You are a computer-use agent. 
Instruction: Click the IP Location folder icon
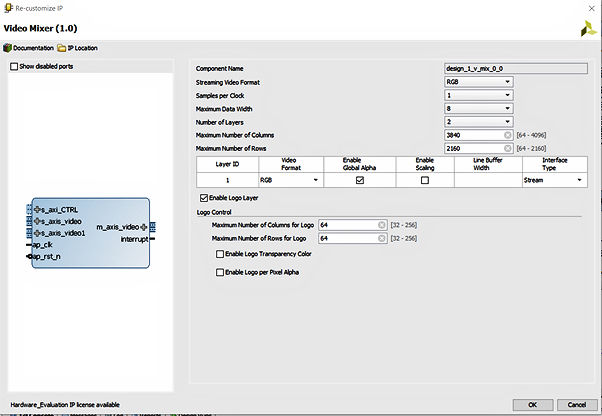pyautogui.click(x=61, y=48)
